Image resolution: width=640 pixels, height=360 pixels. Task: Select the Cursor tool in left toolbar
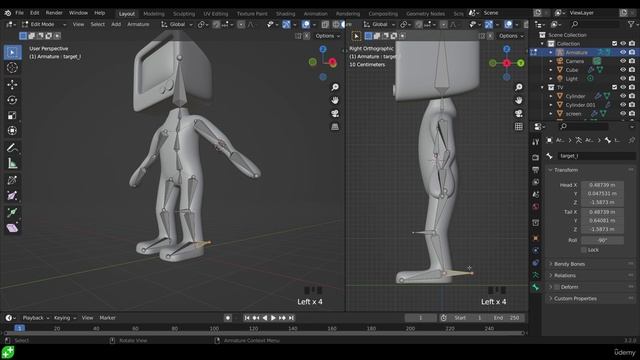[12, 68]
